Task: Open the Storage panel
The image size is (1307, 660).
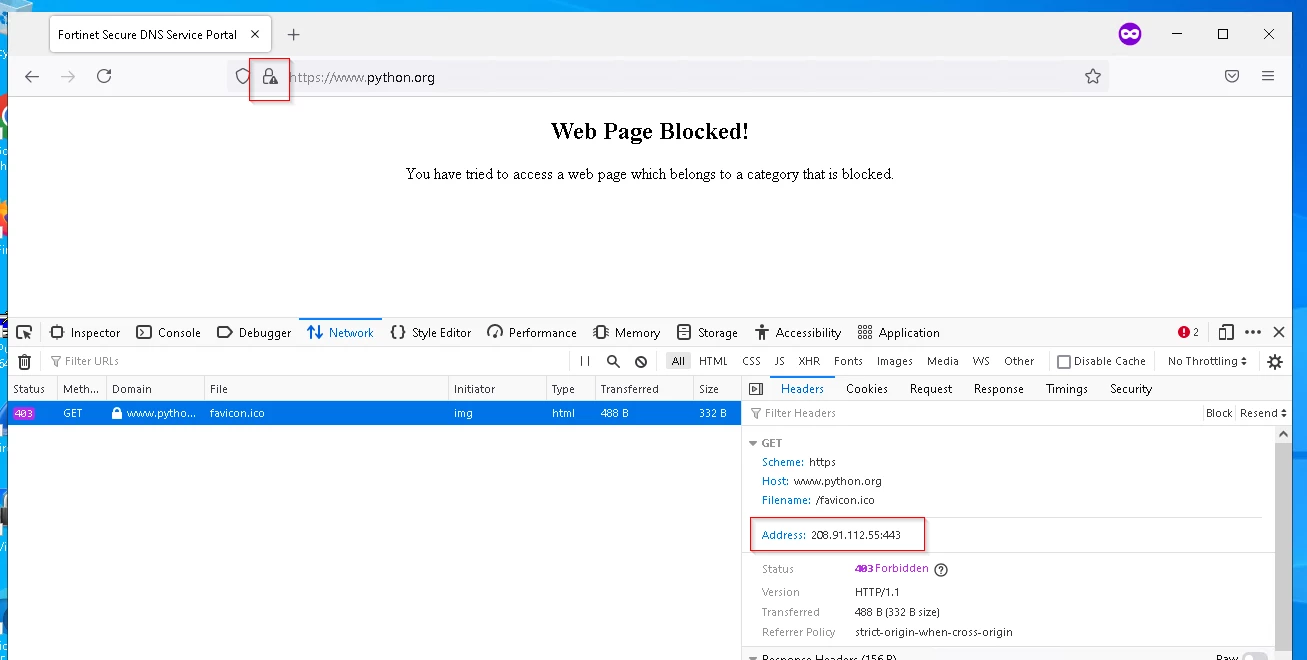Action: [x=707, y=333]
